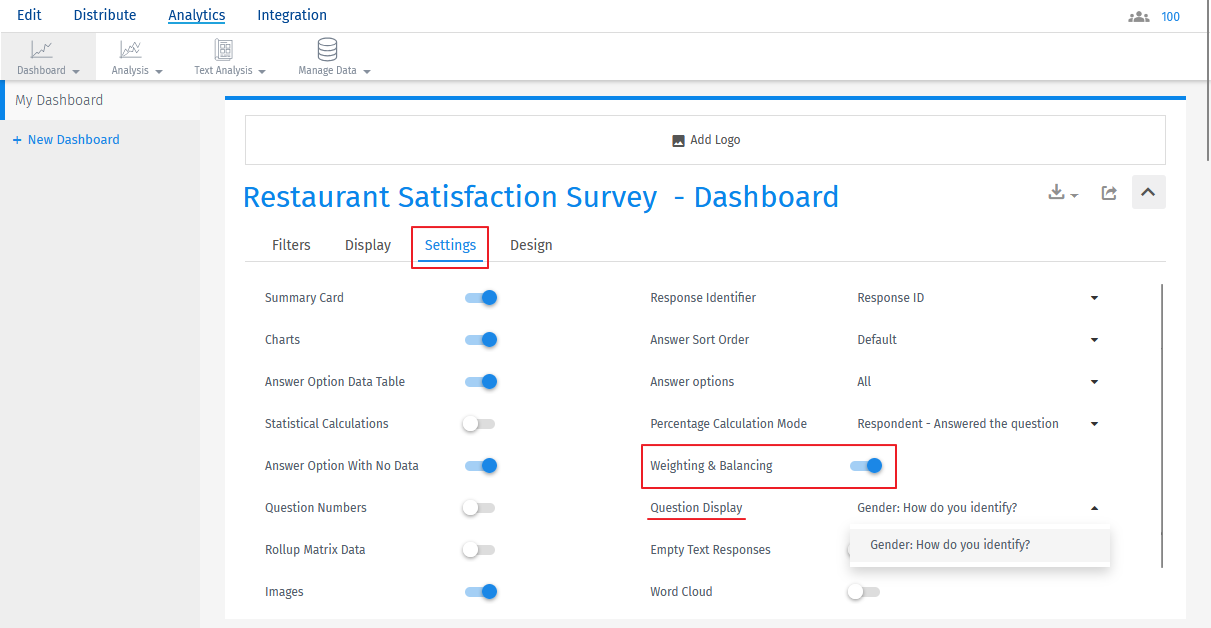1211x628 pixels.
Task: Close the Question Display dropdown
Action: click(x=978, y=508)
